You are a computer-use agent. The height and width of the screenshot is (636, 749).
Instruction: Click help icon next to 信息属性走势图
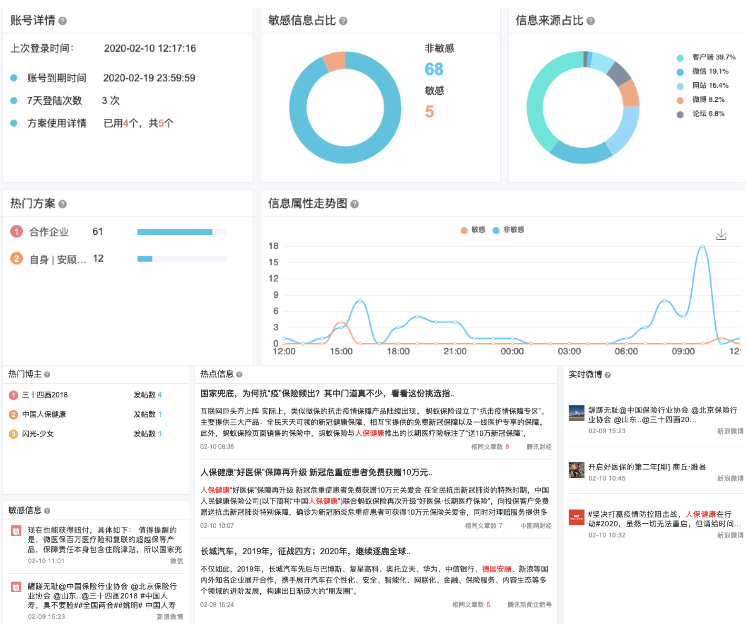click(359, 204)
